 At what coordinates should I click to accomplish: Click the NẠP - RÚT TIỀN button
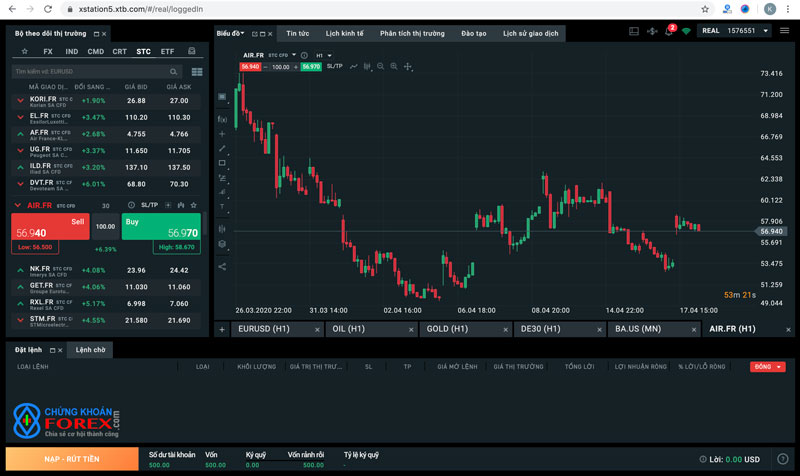coord(72,459)
